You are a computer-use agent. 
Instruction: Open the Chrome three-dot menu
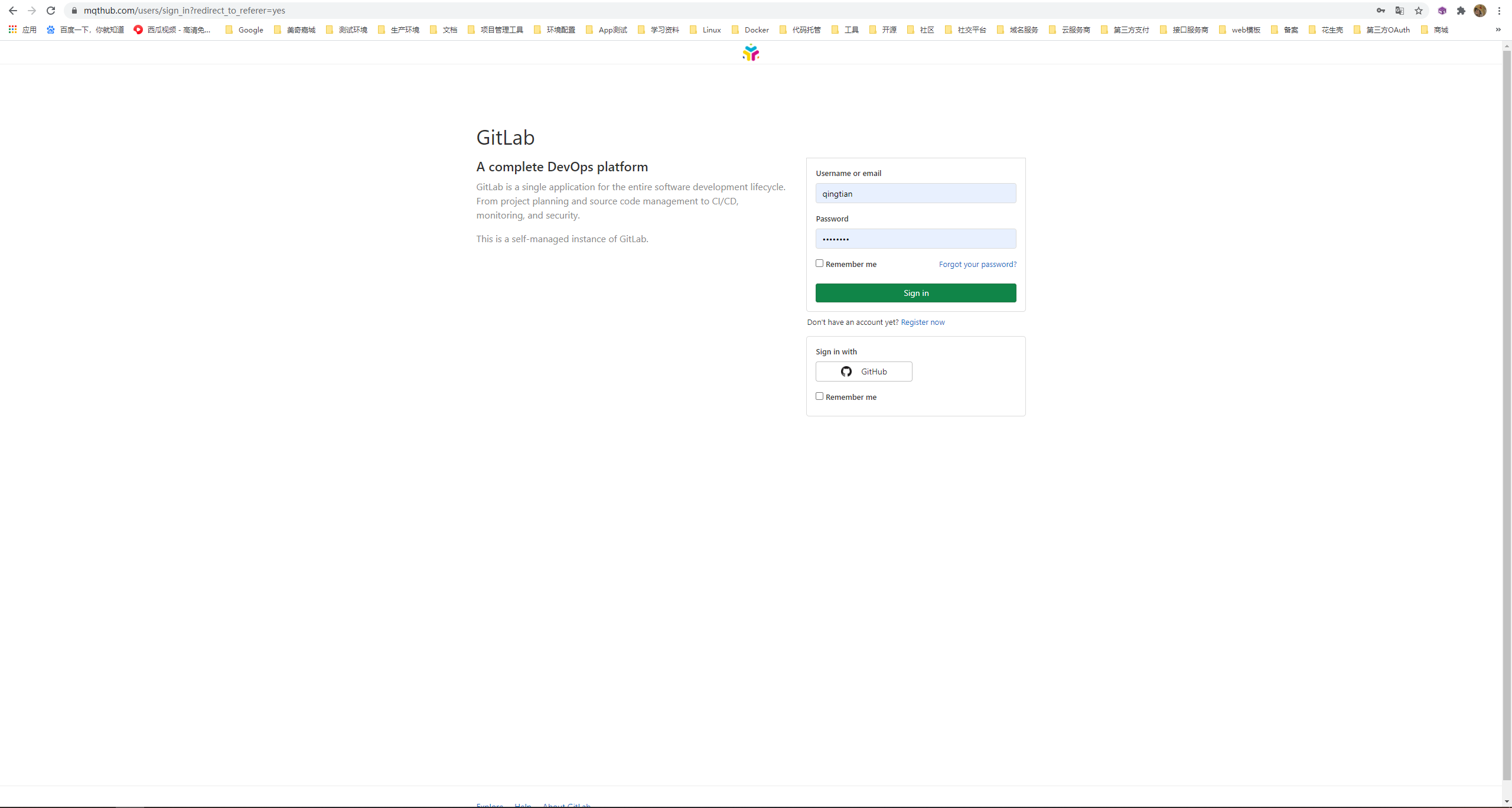click(x=1499, y=11)
